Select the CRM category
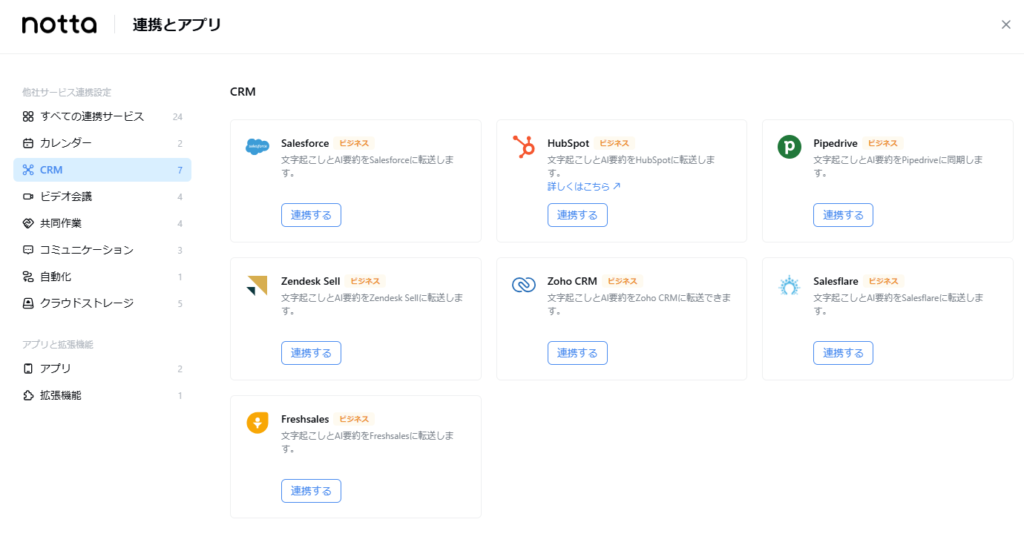This screenshot has height=548, width=1024. coord(102,170)
